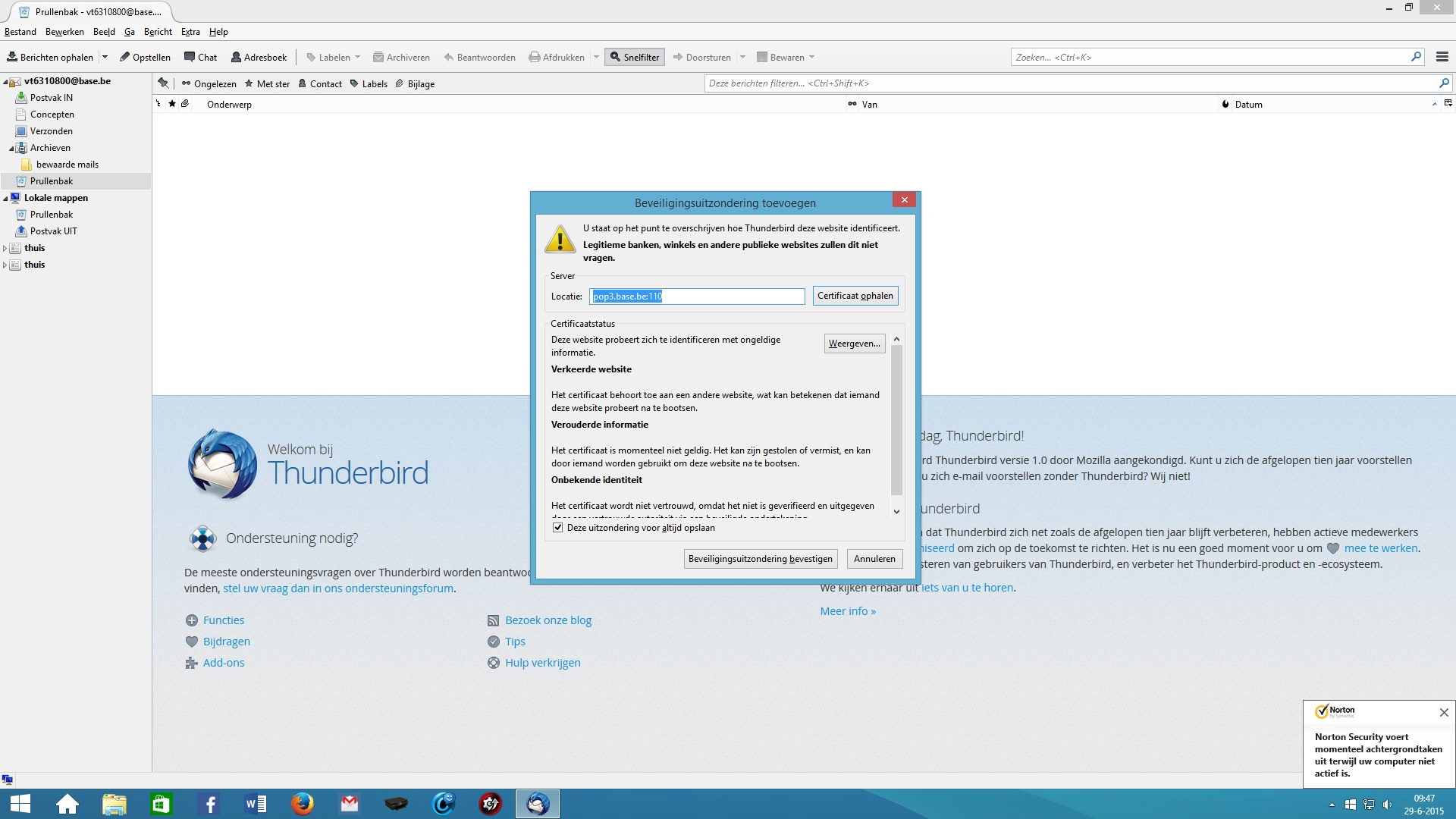The width and height of the screenshot is (1456, 819).
Task: Filter messages by Met ster star
Action: coord(266,83)
